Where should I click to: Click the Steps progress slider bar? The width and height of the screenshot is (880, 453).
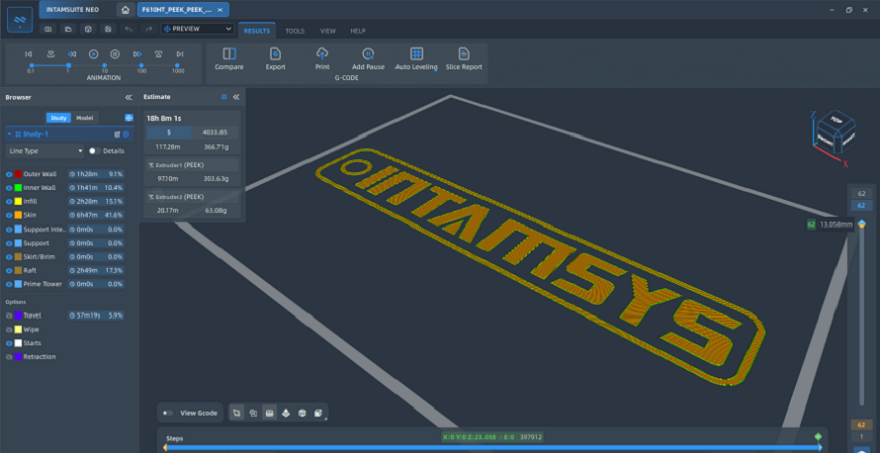point(493,447)
